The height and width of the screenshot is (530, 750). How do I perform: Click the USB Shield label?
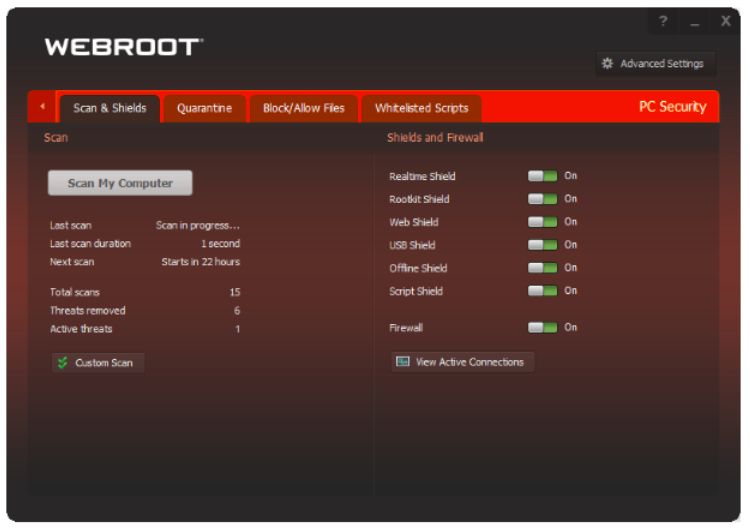tap(412, 245)
